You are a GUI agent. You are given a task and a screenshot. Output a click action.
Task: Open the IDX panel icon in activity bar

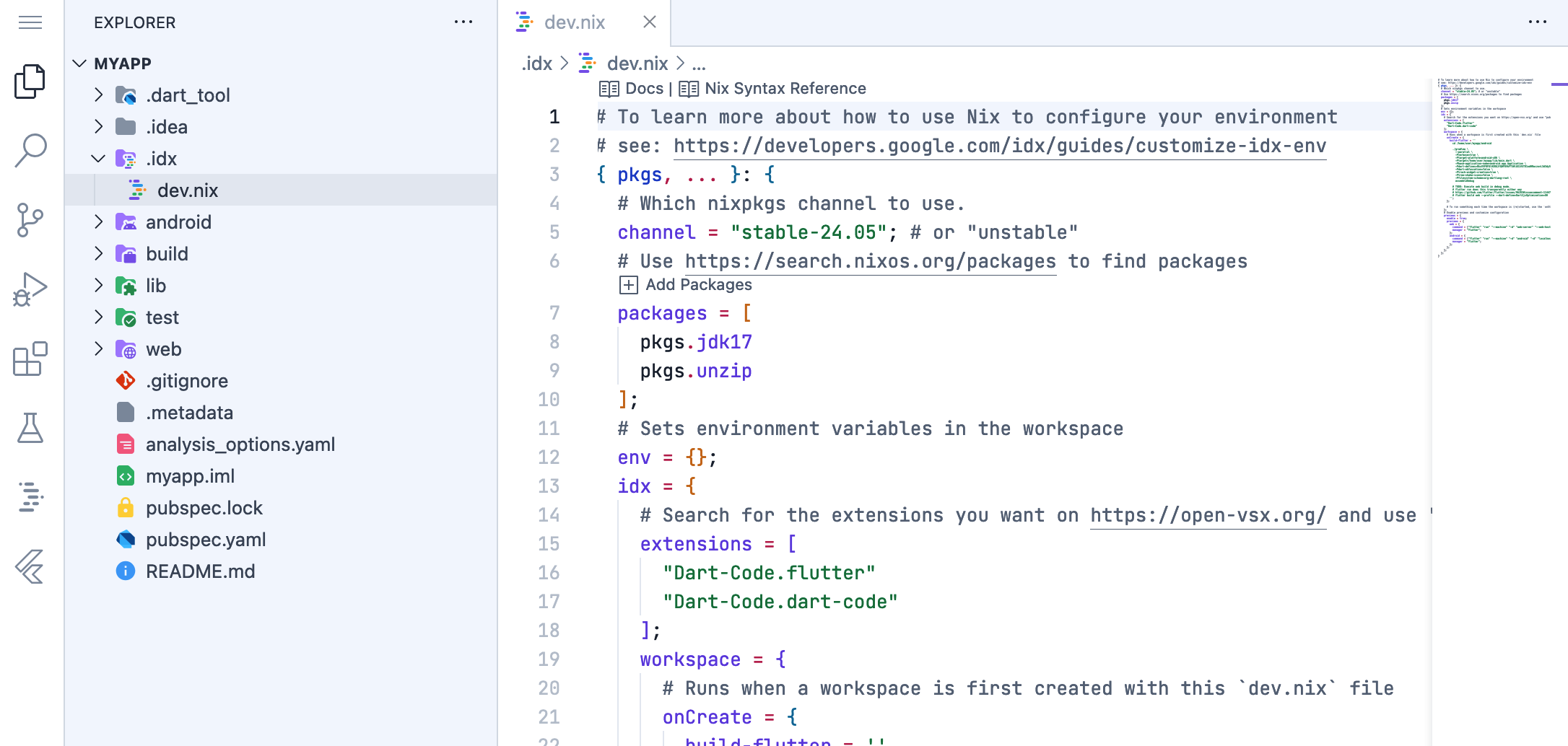point(30,497)
